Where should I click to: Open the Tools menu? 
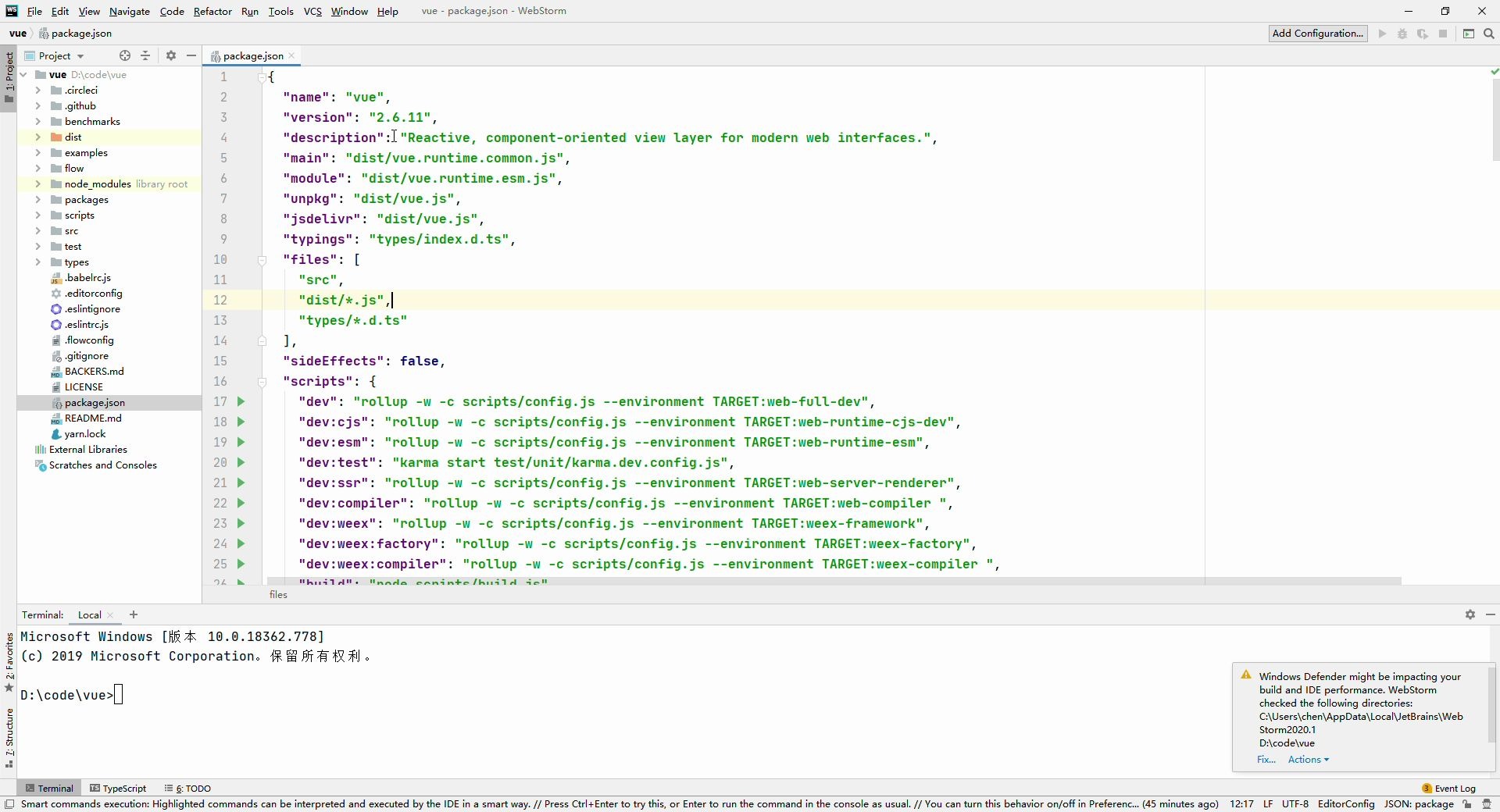point(280,11)
